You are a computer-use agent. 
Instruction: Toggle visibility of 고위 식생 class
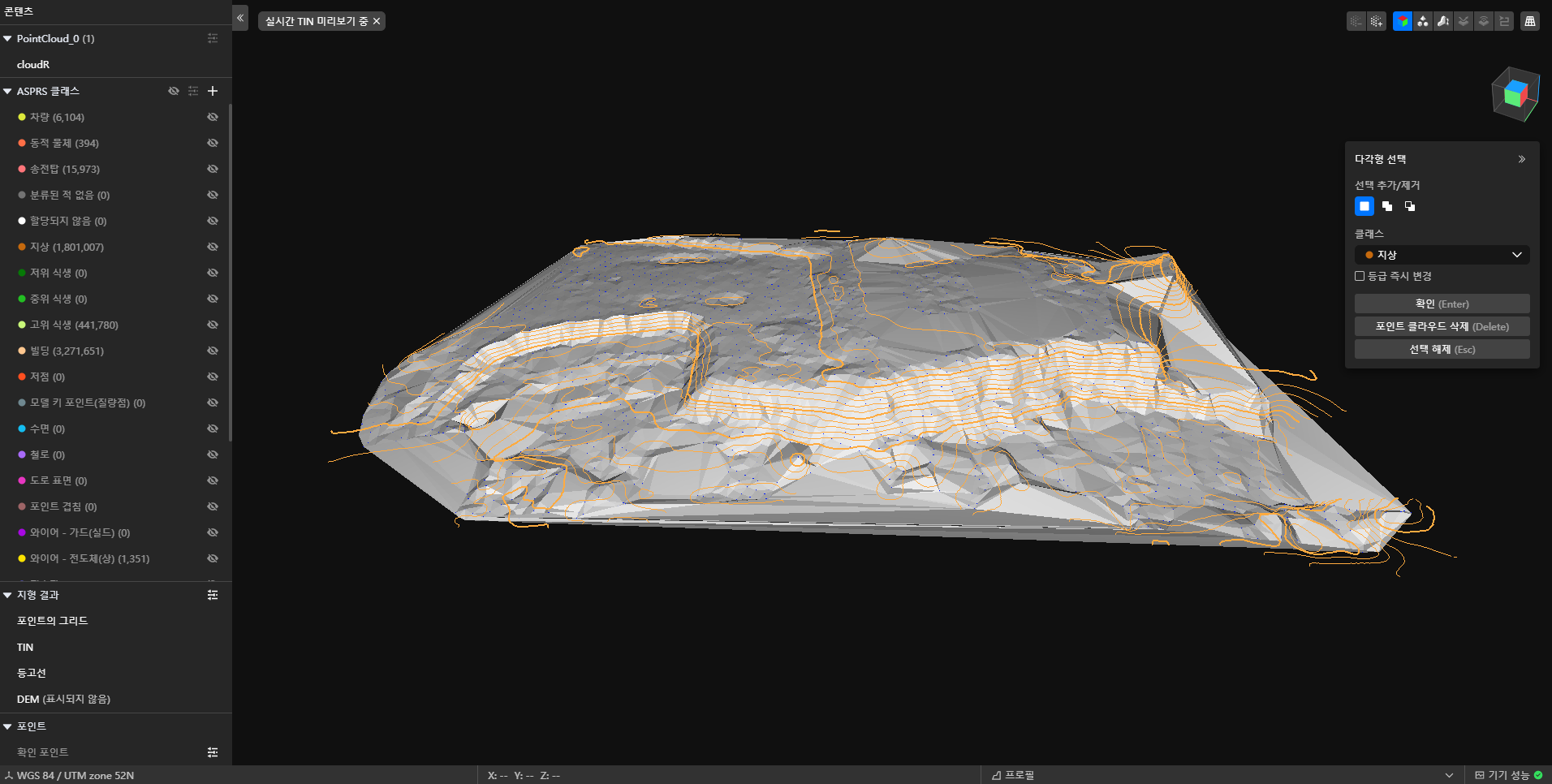[x=213, y=325]
